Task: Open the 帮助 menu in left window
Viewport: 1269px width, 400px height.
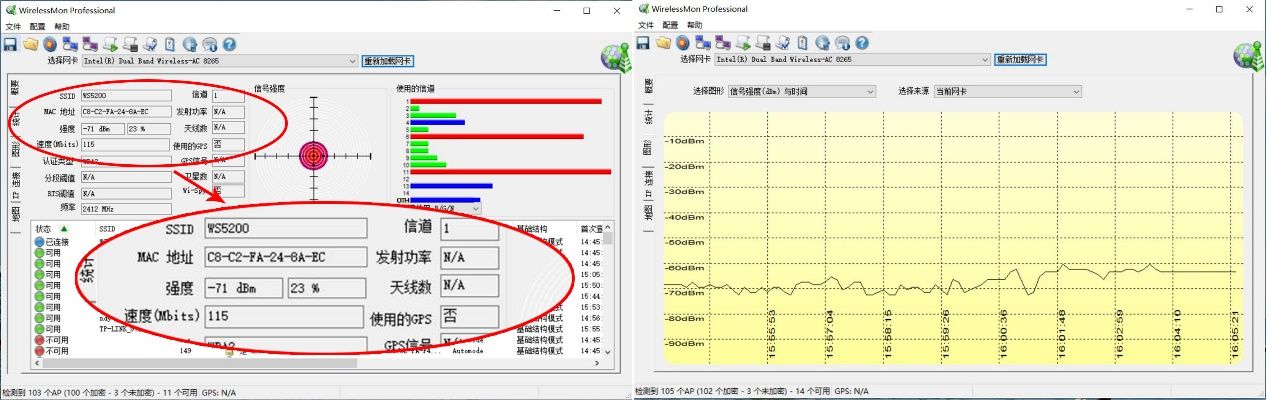Action: pos(63,26)
